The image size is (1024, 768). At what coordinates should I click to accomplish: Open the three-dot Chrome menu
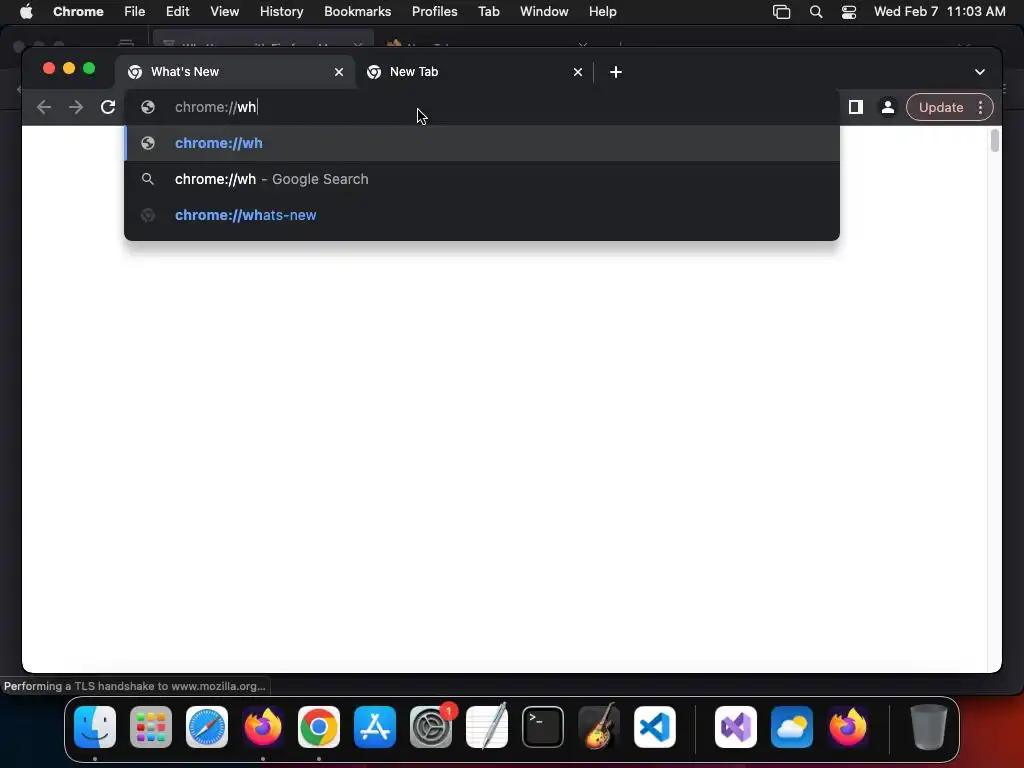tap(980, 107)
